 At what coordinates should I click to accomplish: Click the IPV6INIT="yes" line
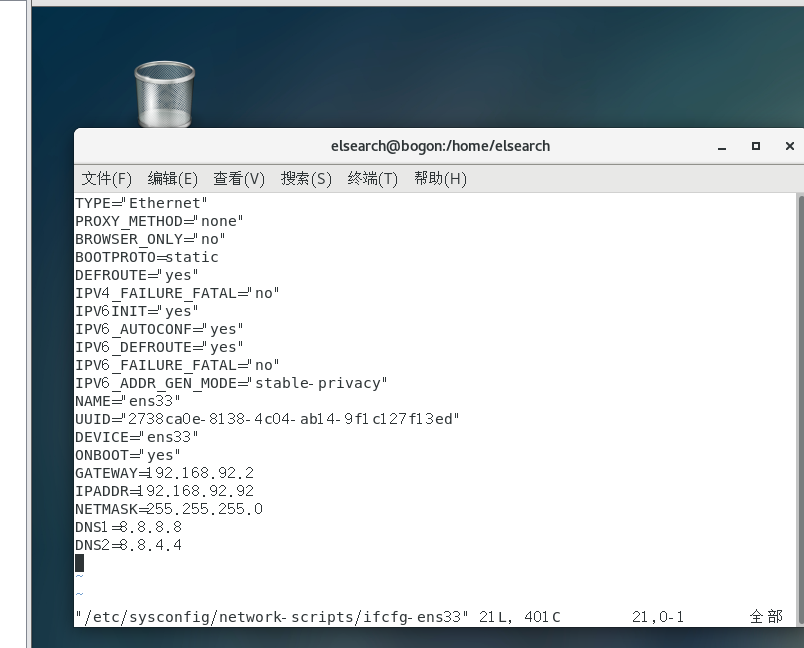click(137, 311)
